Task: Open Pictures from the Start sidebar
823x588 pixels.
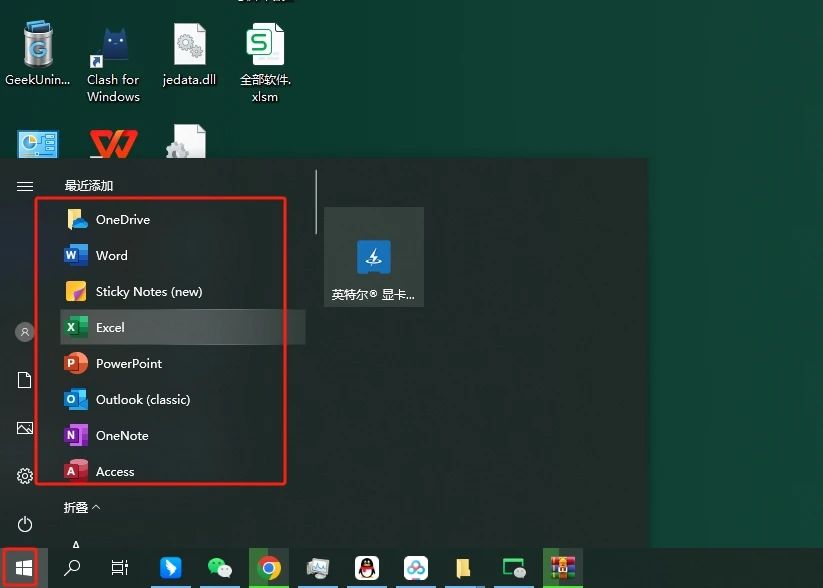Action: [25, 428]
